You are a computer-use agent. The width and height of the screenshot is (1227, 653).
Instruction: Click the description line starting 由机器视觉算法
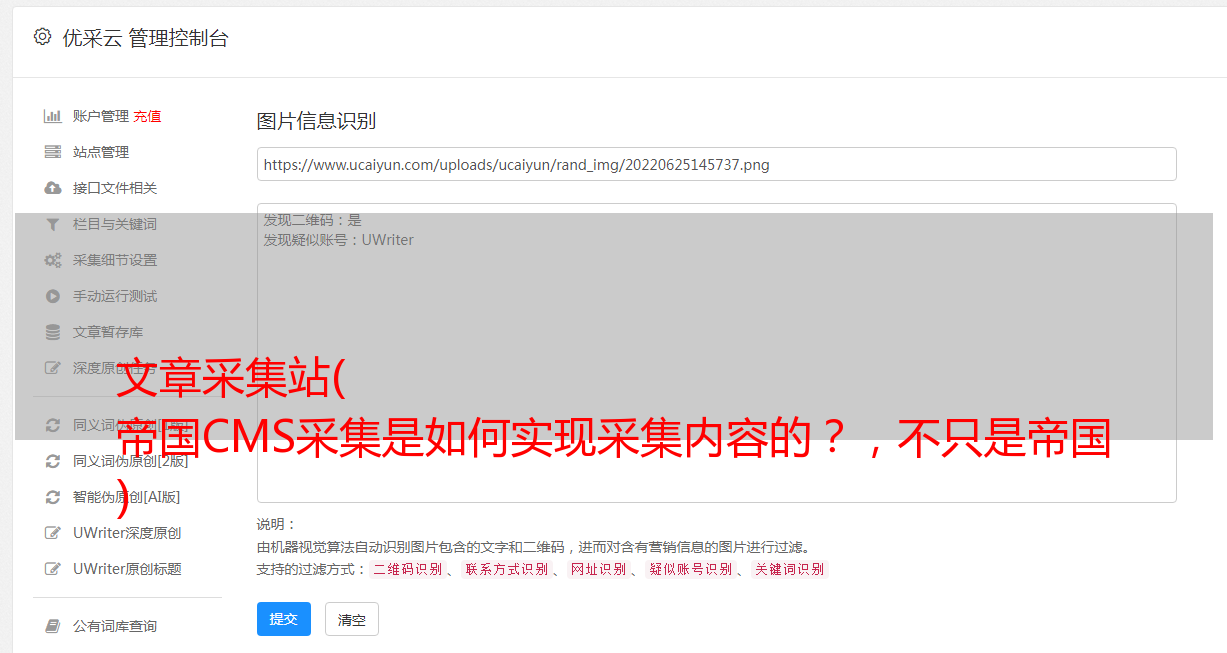click(533, 547)
